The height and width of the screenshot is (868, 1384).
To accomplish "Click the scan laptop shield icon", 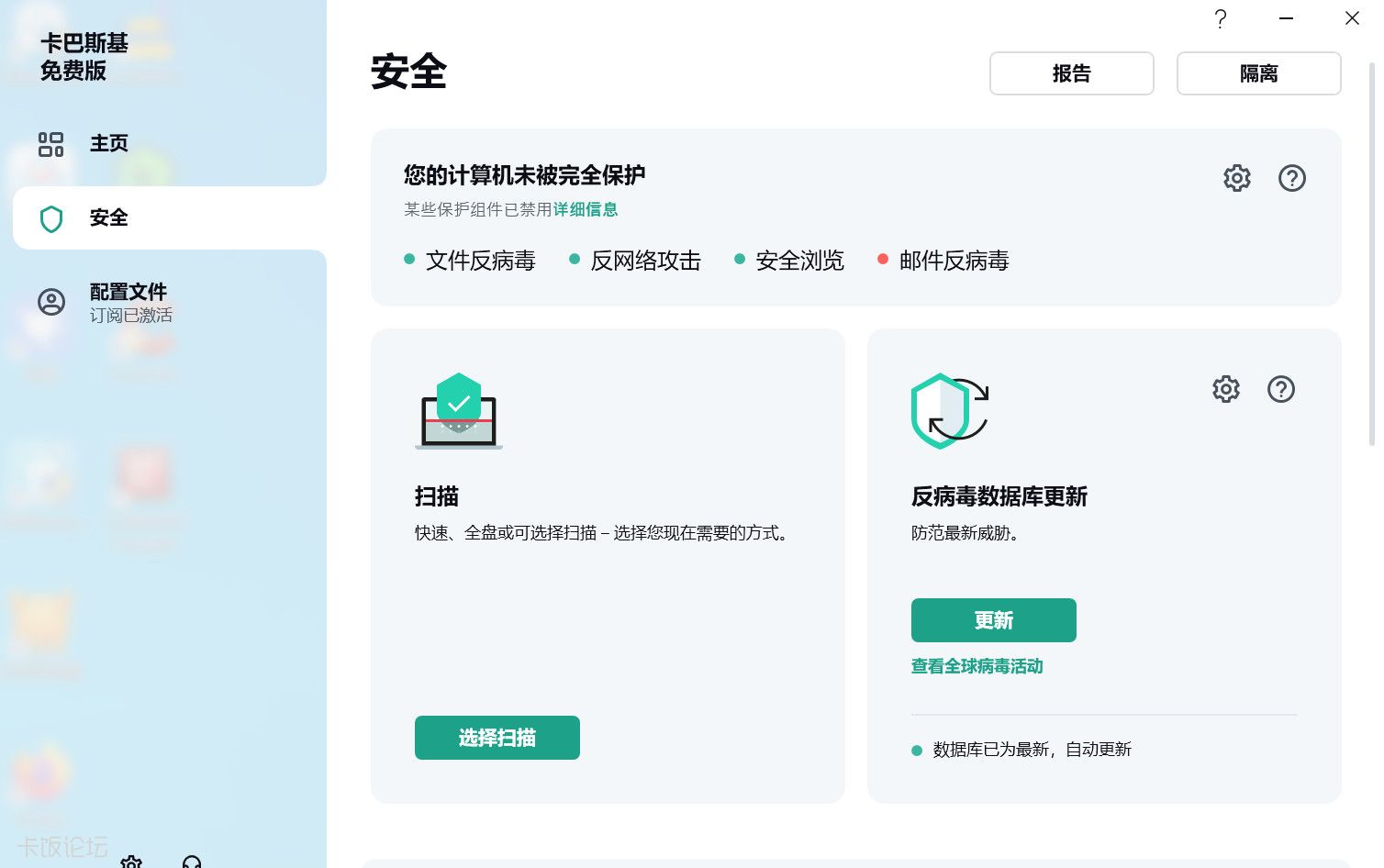I will [459, 411].
